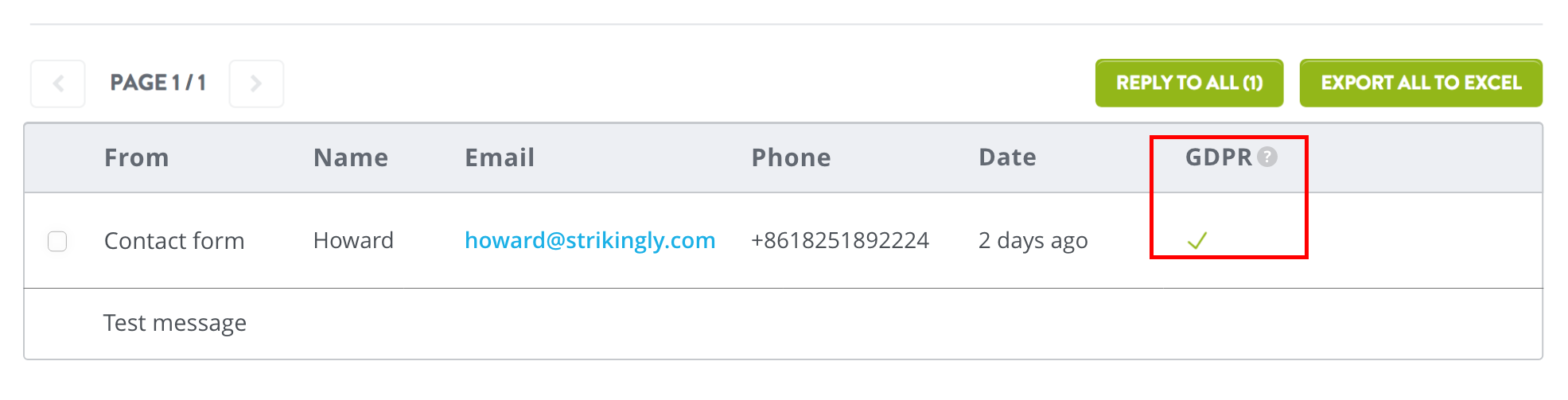This screenshot has height=400, width=1568.
Task: Click Export All To Excel button
Action: click(1421, 83)
